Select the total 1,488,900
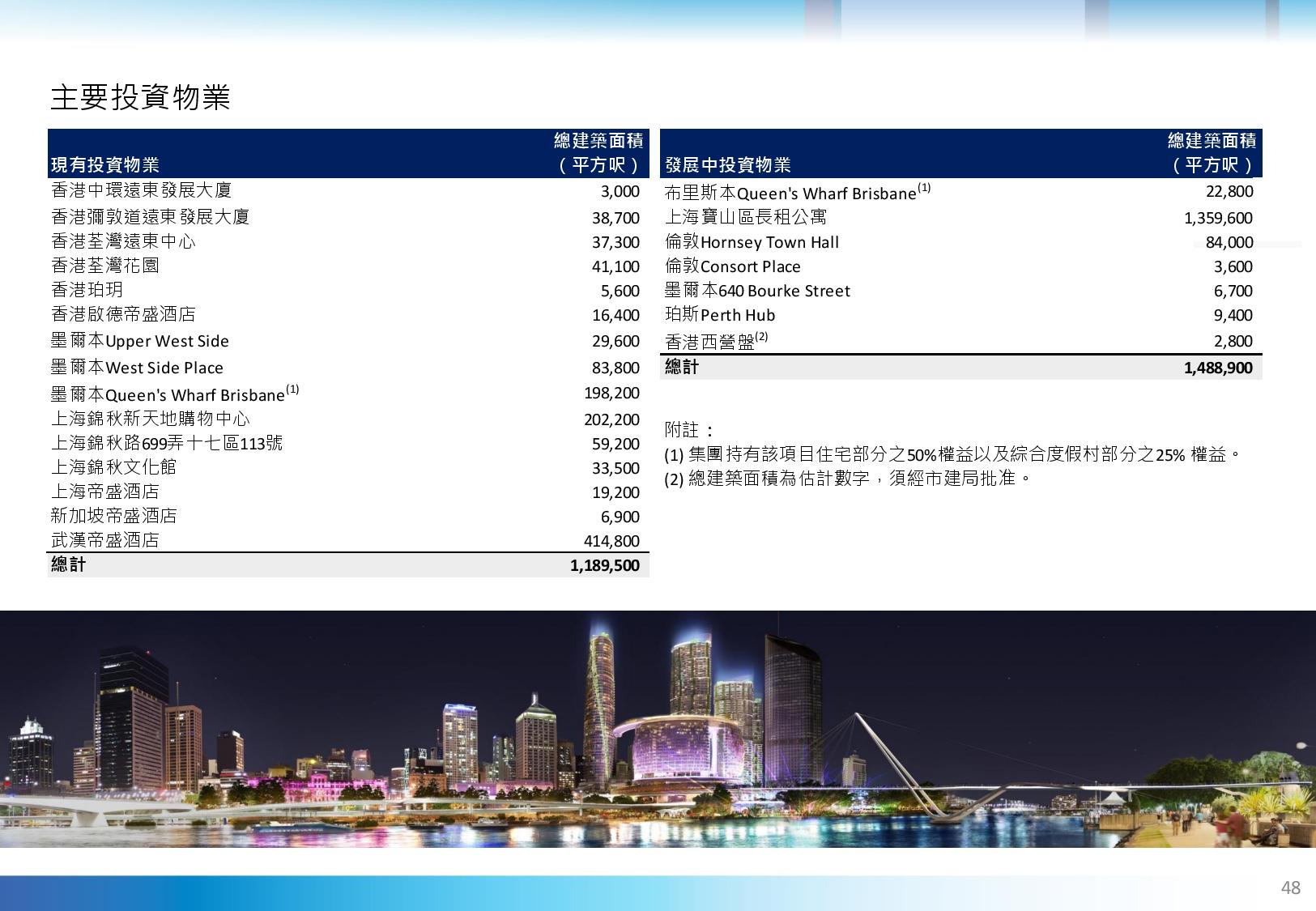This screenshot has width=1316, height=911. 1218,368
